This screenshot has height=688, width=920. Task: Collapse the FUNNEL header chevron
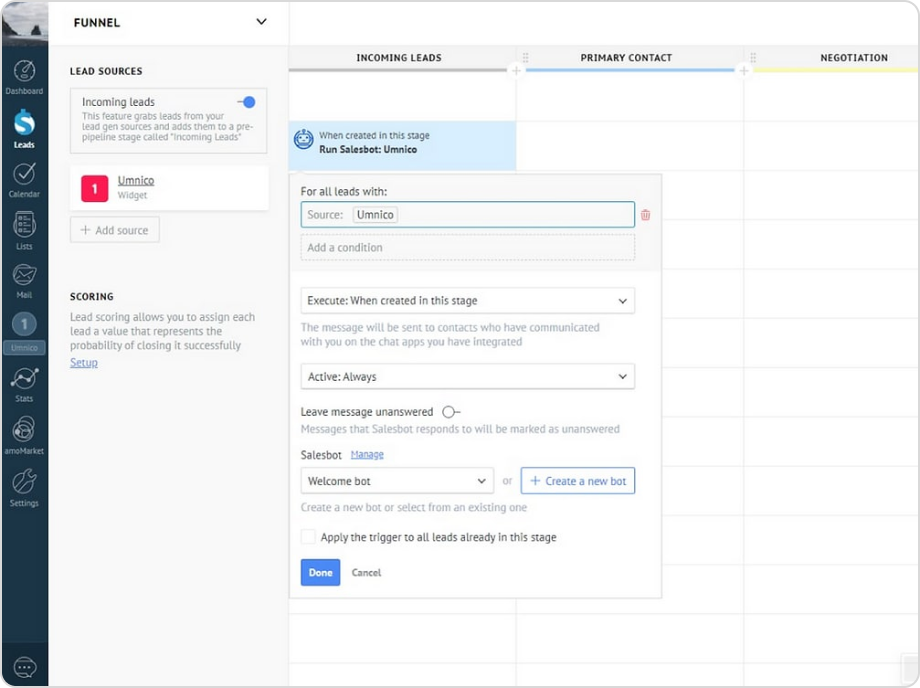260,21
